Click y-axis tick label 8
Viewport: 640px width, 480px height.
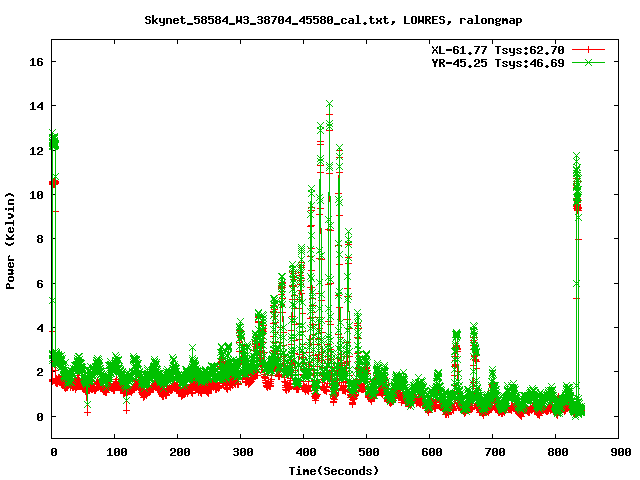[x=40, y=239]
